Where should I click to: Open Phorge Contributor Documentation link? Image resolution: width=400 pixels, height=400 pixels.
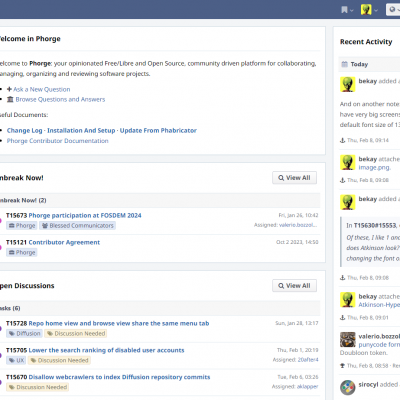tap(57, 141)
